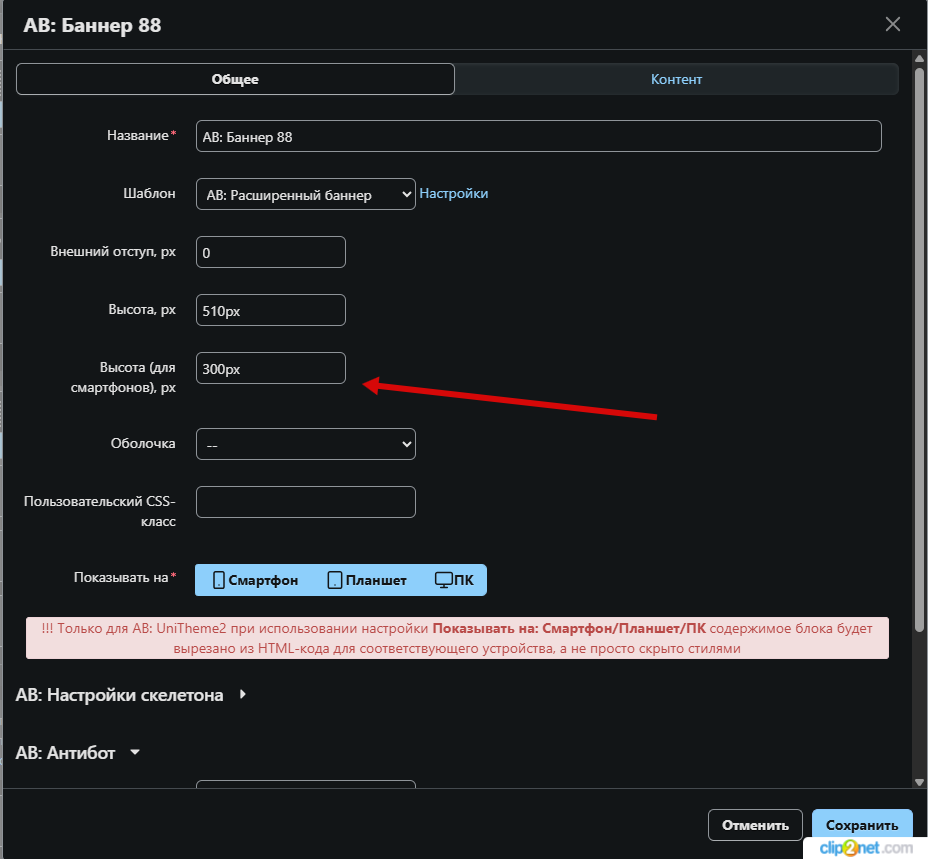Viewport: 928px width, 859px height.
Task: Toggle the Планшет display option
Action: (x=367, y=580)
